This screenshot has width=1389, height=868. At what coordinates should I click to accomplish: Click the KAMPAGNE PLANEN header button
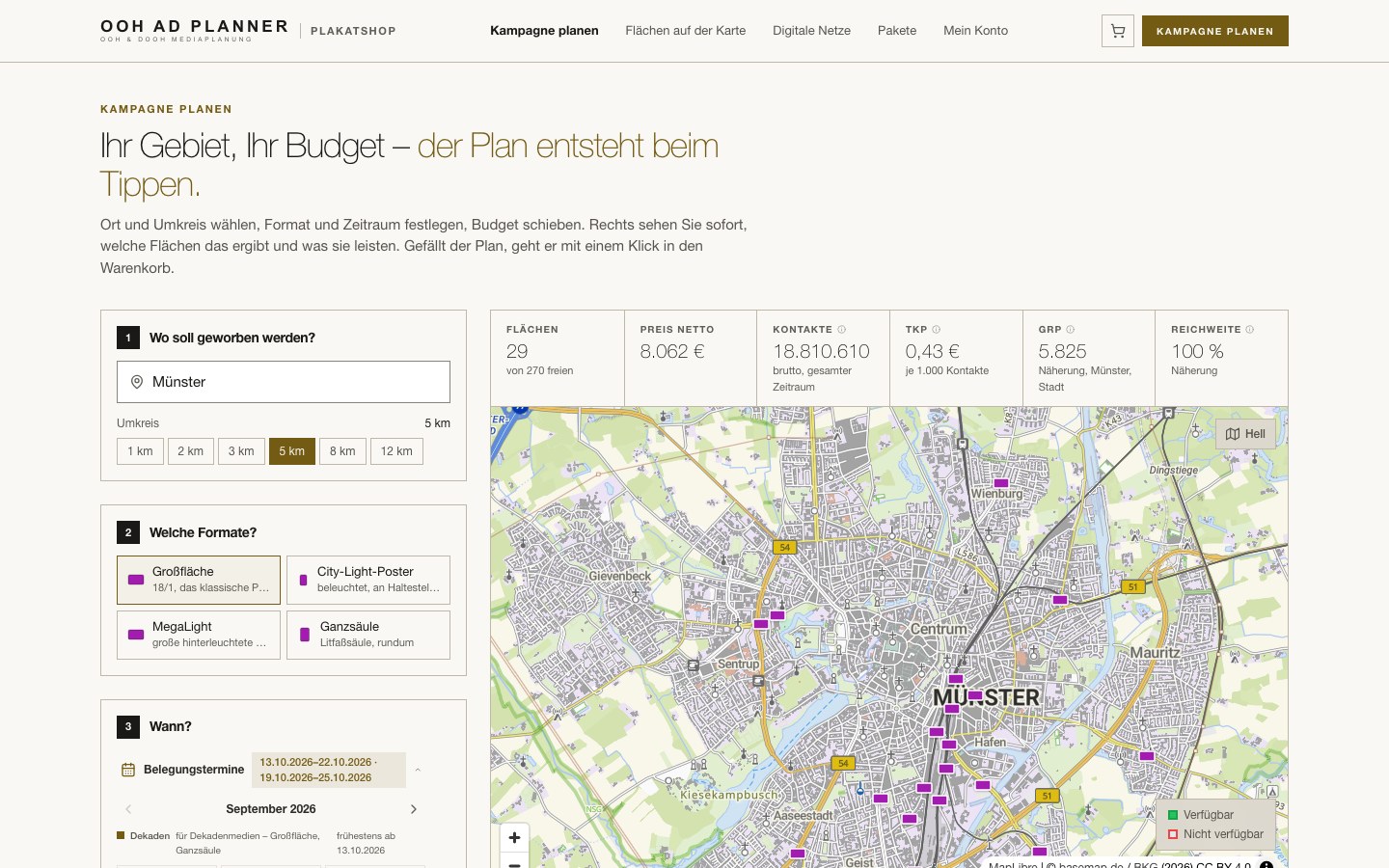pyautogui.click(x=1215, y=31)
